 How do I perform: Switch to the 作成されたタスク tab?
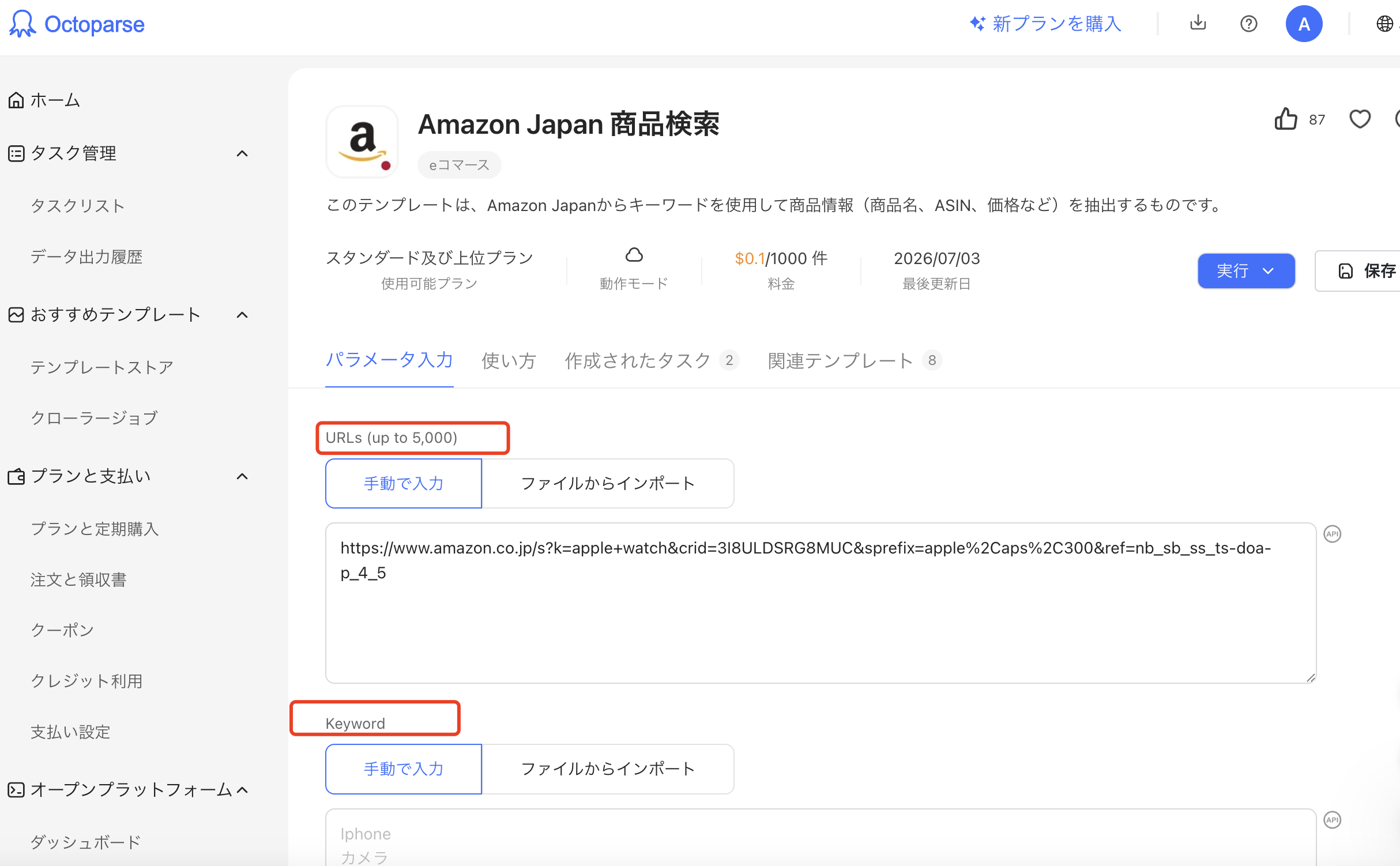pyautogui.click(x=652, y=360)
